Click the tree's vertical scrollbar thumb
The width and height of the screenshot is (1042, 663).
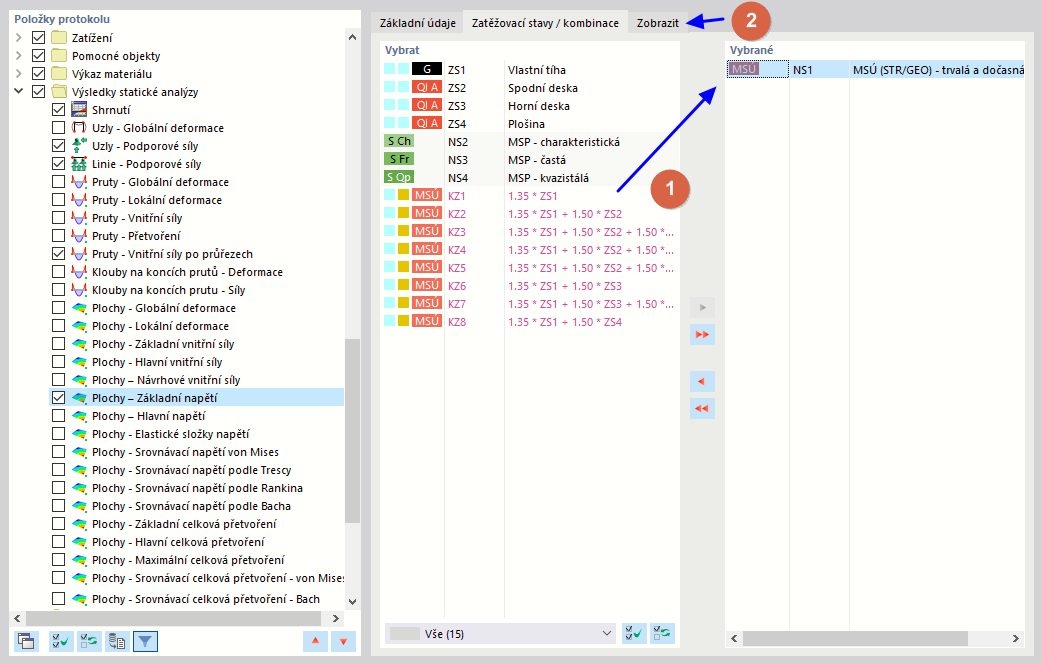pyautogui.click(x=352, y=430)
